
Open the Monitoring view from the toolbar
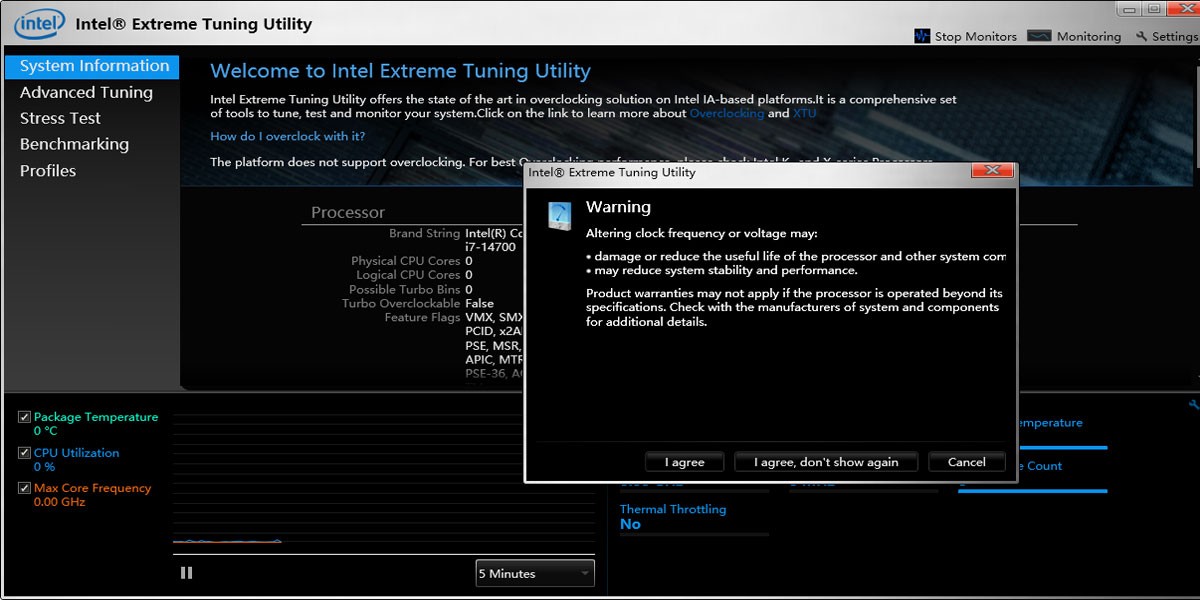[1075, 36]
